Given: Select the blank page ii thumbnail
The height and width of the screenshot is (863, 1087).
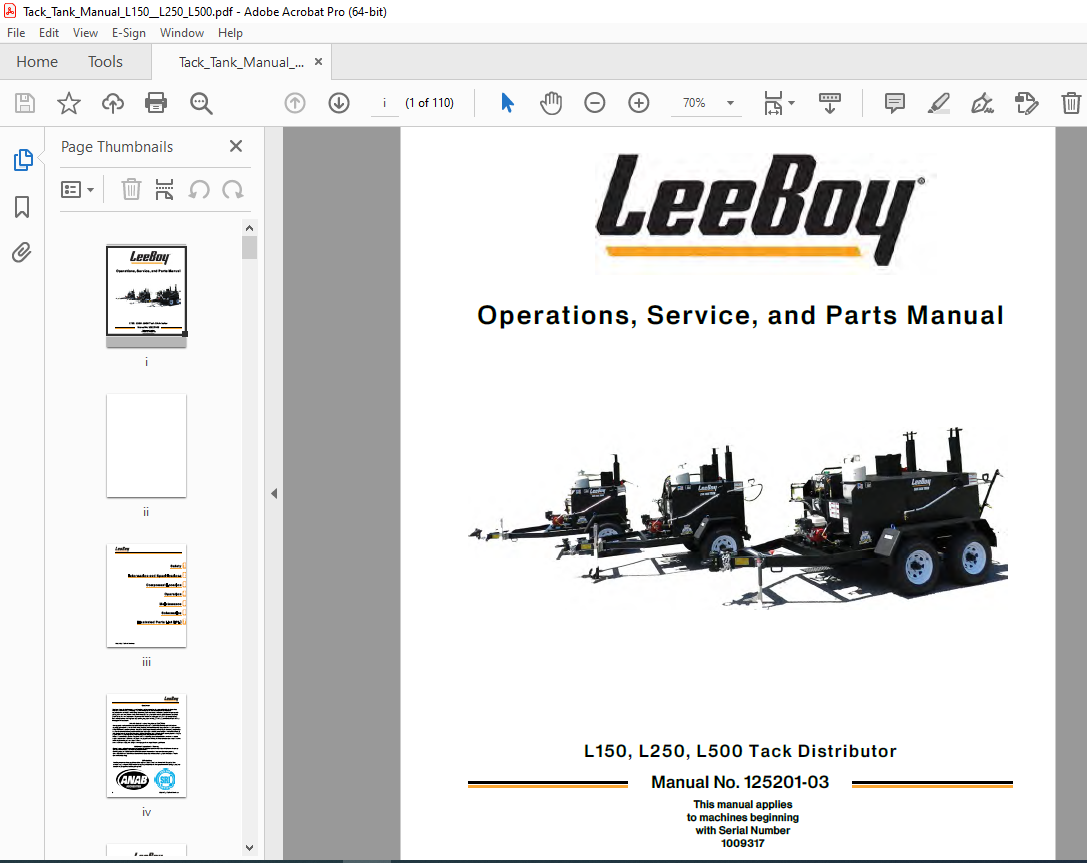Looking at the screenshot, I should pyautogui.click(x=146, y=446).
